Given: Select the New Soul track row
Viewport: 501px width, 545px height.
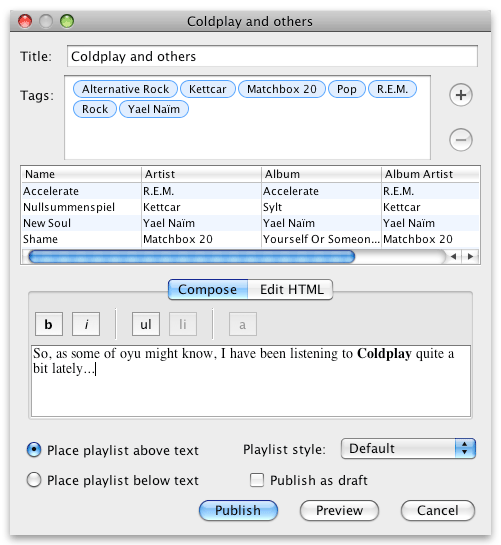Looking at the screenshot, I should (251, 223).
